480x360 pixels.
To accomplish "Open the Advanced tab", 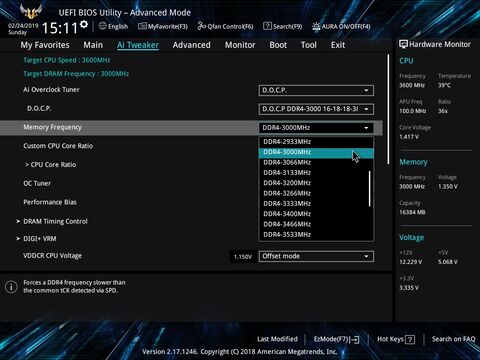I will [x=192, y=45].
